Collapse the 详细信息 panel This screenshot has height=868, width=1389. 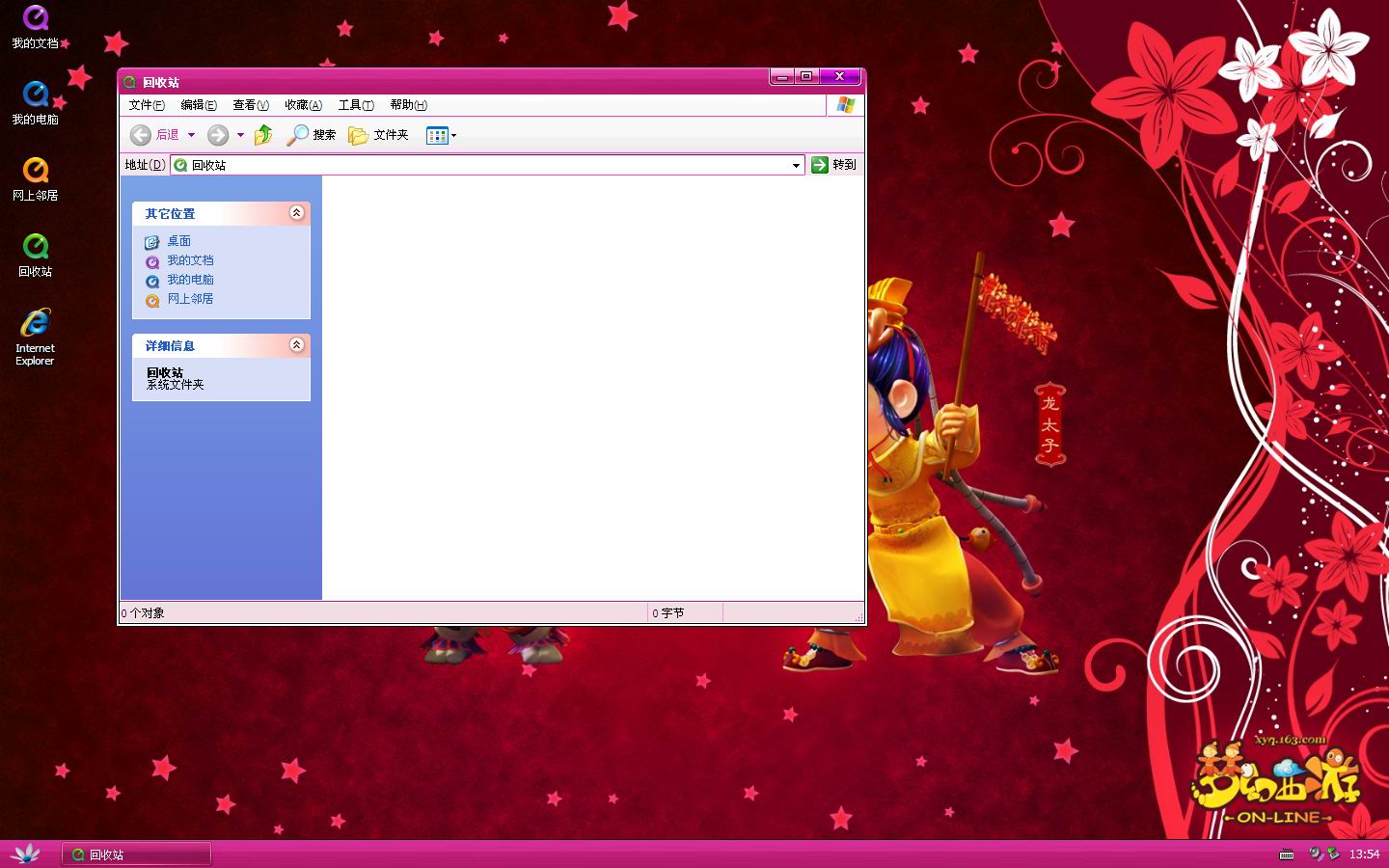coord(297,344)
